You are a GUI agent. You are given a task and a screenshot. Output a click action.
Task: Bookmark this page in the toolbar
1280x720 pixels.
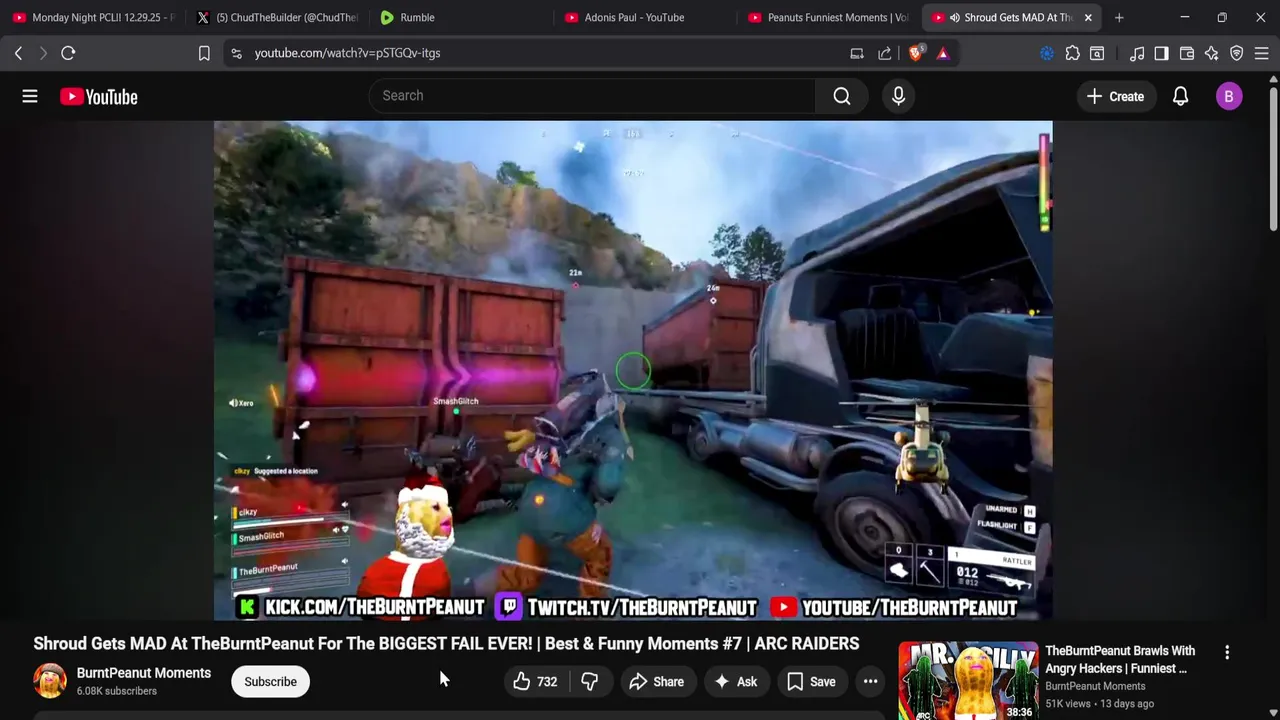[204, 53]
